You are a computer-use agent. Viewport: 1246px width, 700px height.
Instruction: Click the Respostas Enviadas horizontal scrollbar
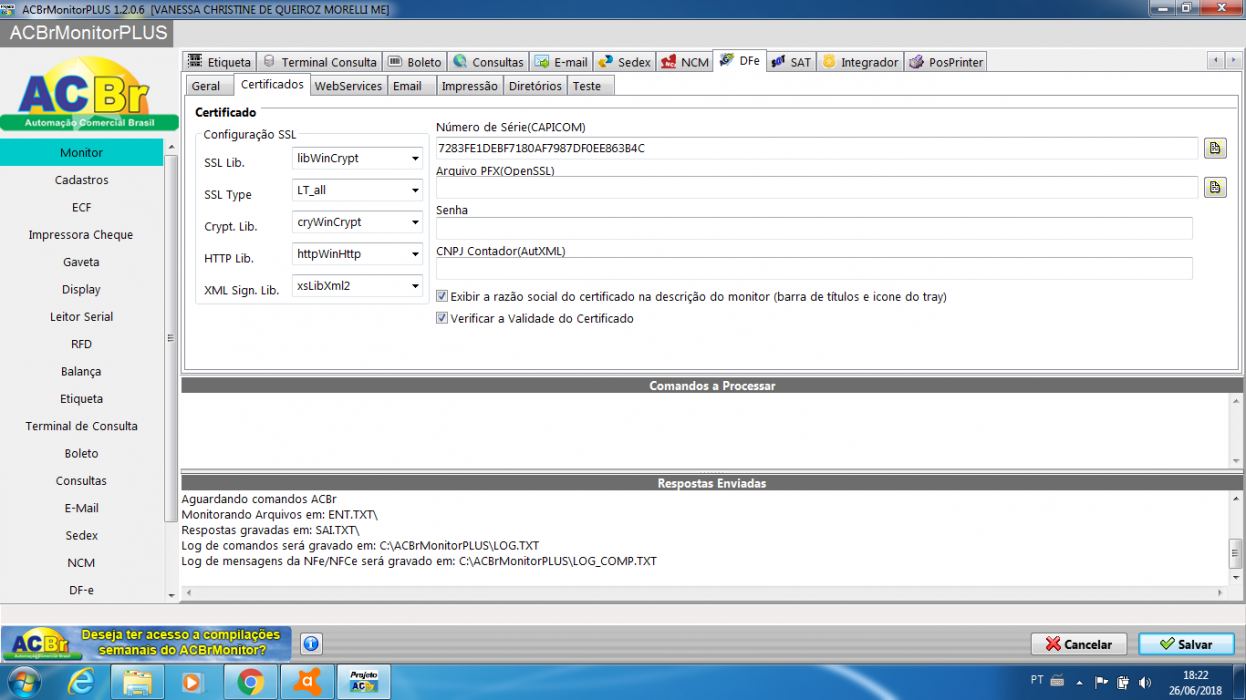pyautogui.click(x=704, y=592)
